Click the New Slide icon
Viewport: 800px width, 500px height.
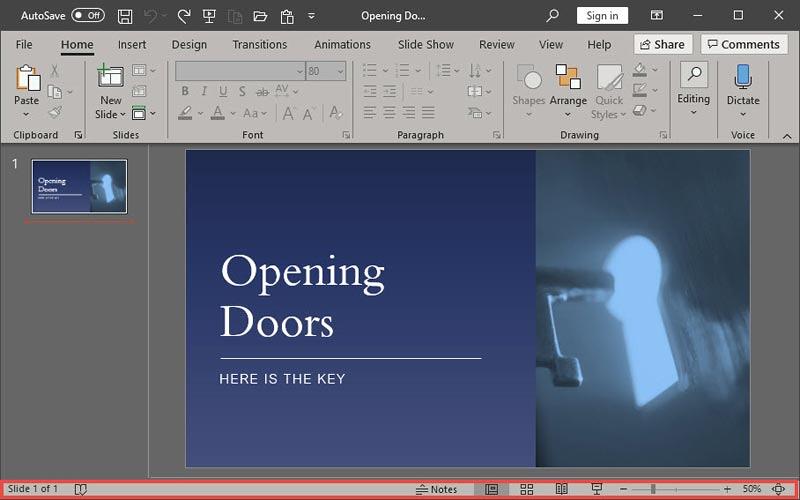pyautogui.click(x=110, y=77)
